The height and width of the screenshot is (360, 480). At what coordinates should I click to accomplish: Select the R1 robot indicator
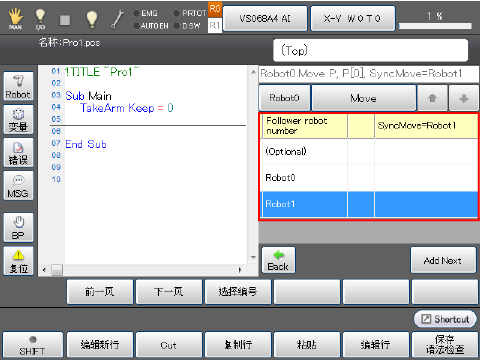click(x=215, y=25)
